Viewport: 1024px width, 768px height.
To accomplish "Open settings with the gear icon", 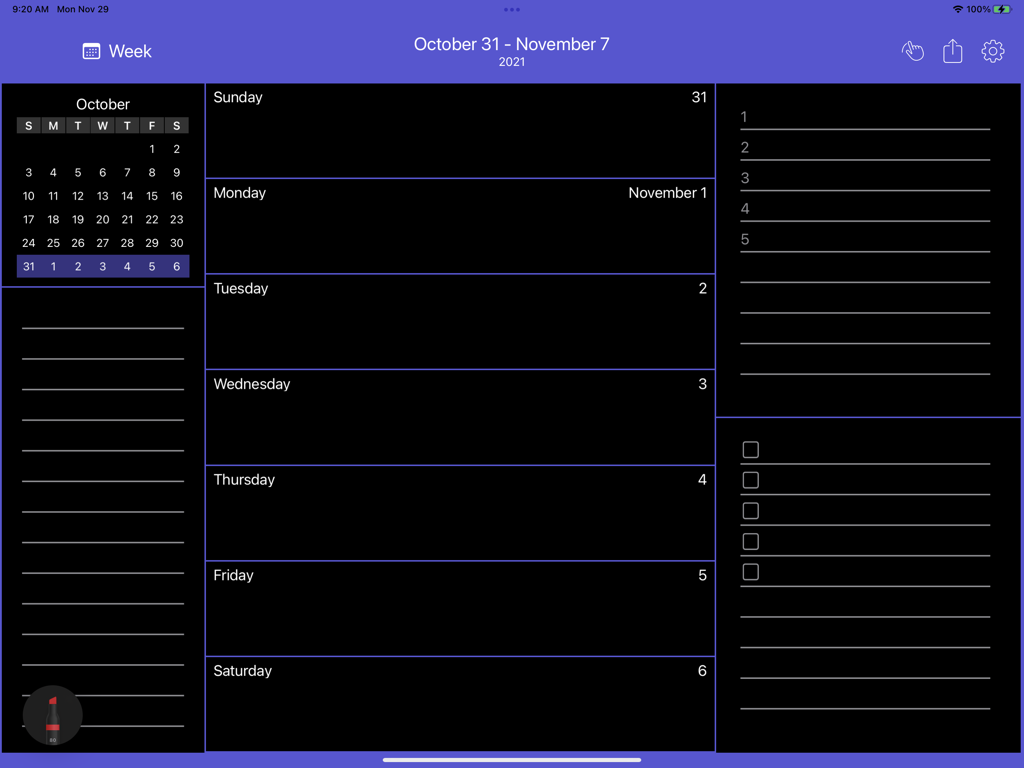I will 992,51.
